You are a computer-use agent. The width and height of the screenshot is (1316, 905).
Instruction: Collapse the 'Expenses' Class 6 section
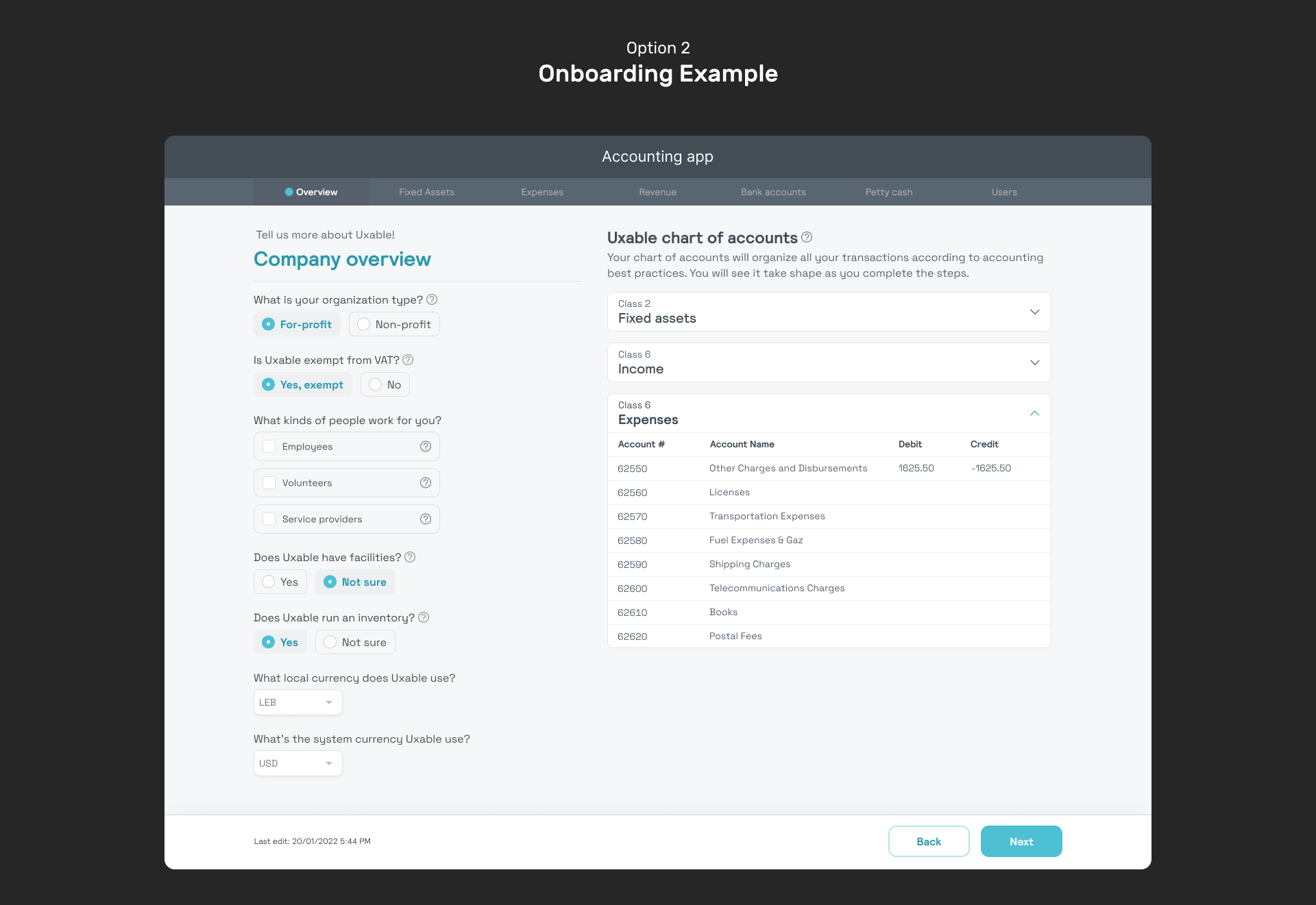tap(1036, 413)
